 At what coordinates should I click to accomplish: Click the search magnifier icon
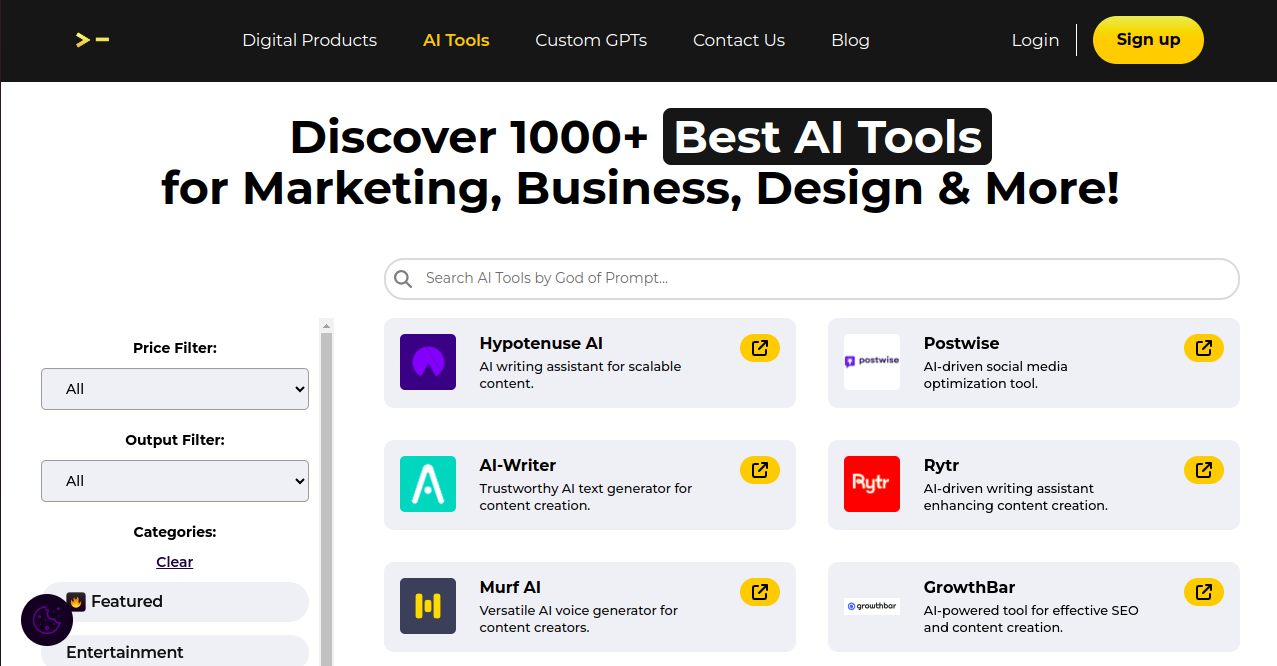(403, 279)
